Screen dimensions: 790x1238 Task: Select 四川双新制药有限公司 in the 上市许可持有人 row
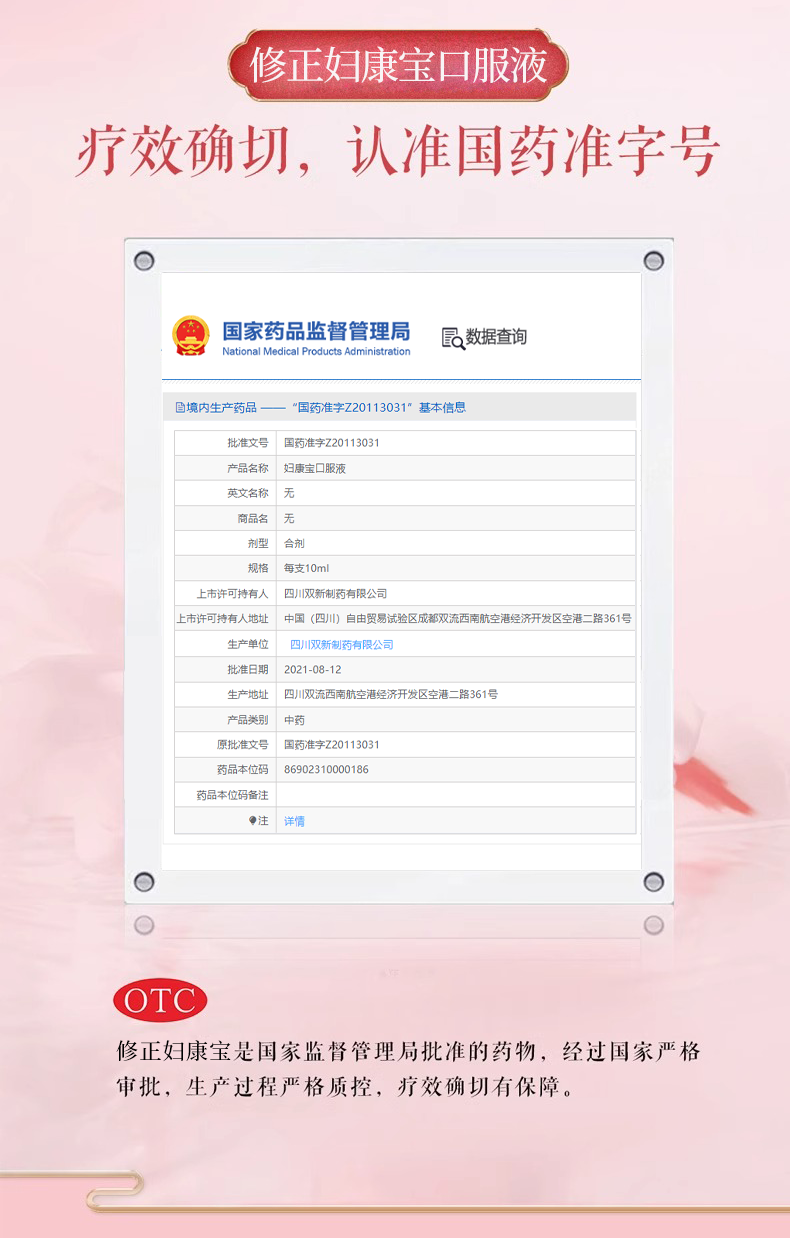pyautogui.click(x=335, y=593)
